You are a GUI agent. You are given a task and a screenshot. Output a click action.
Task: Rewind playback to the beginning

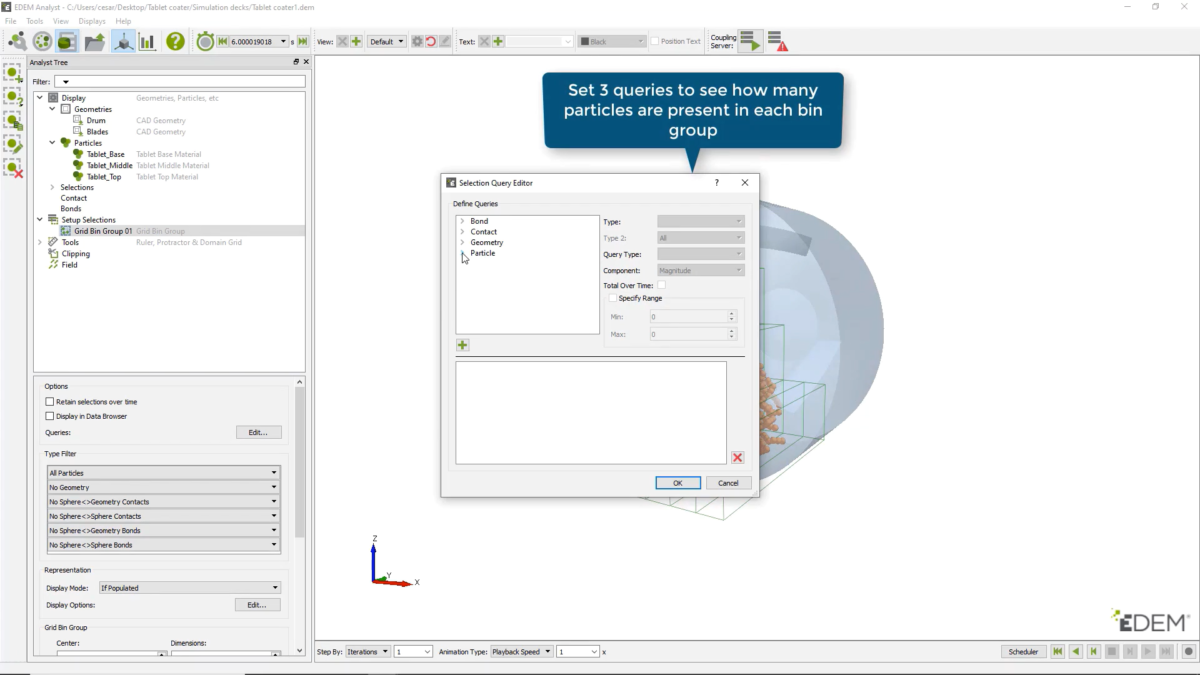1057,652
